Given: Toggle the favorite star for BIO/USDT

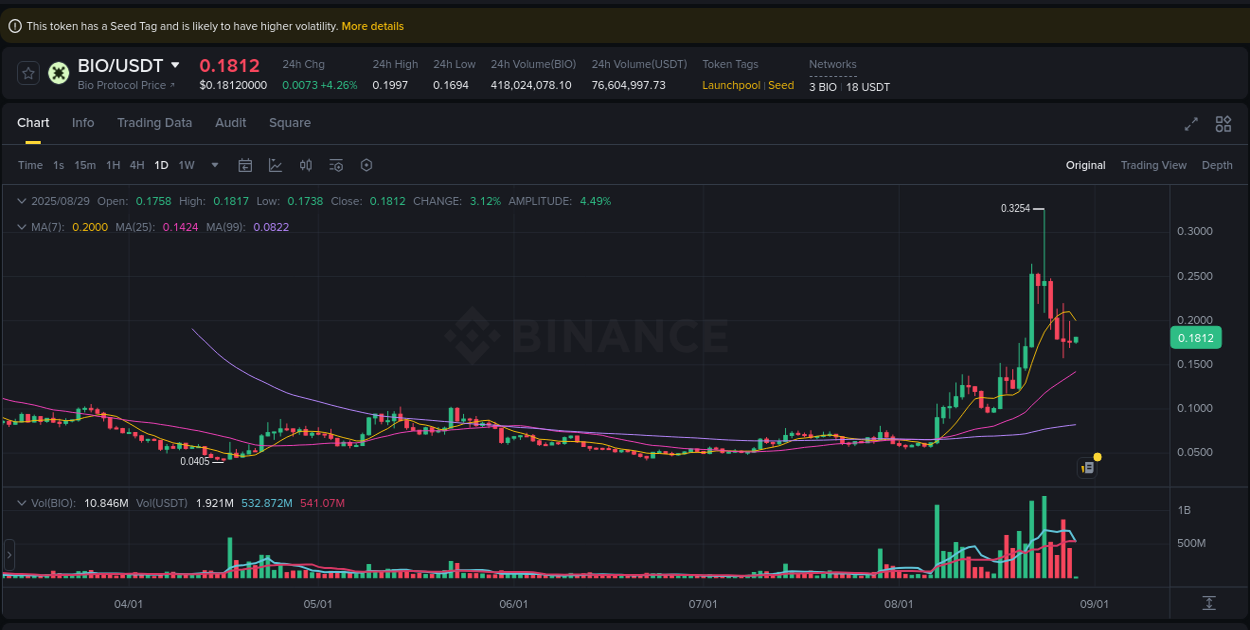Looking at the screenshot, I should click(27, 72).
